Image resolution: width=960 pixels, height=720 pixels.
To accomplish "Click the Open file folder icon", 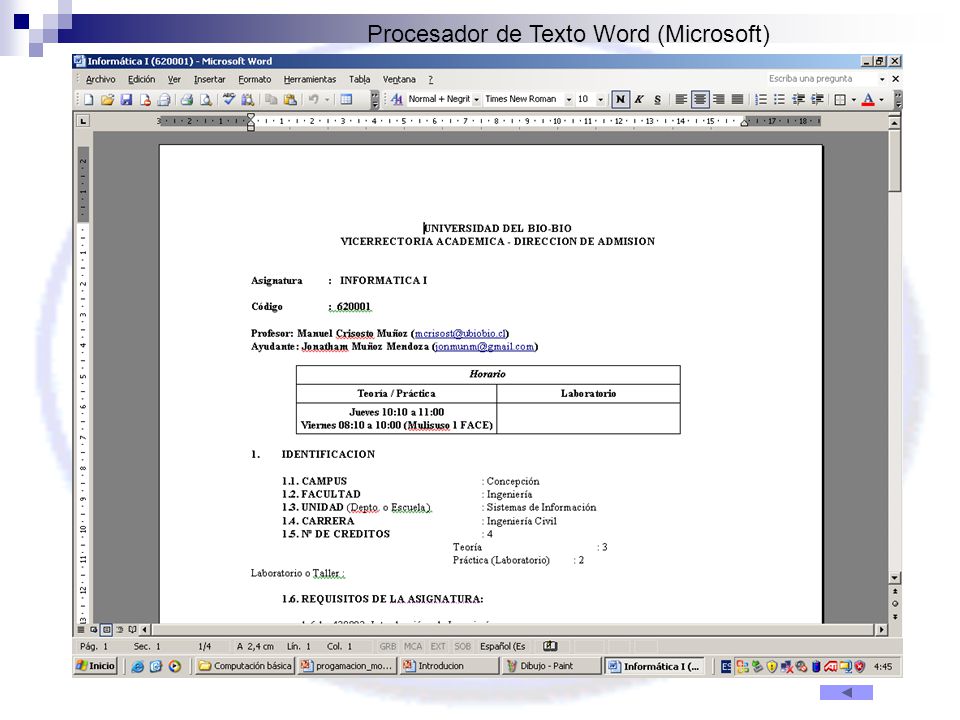I will coord(107,100).
